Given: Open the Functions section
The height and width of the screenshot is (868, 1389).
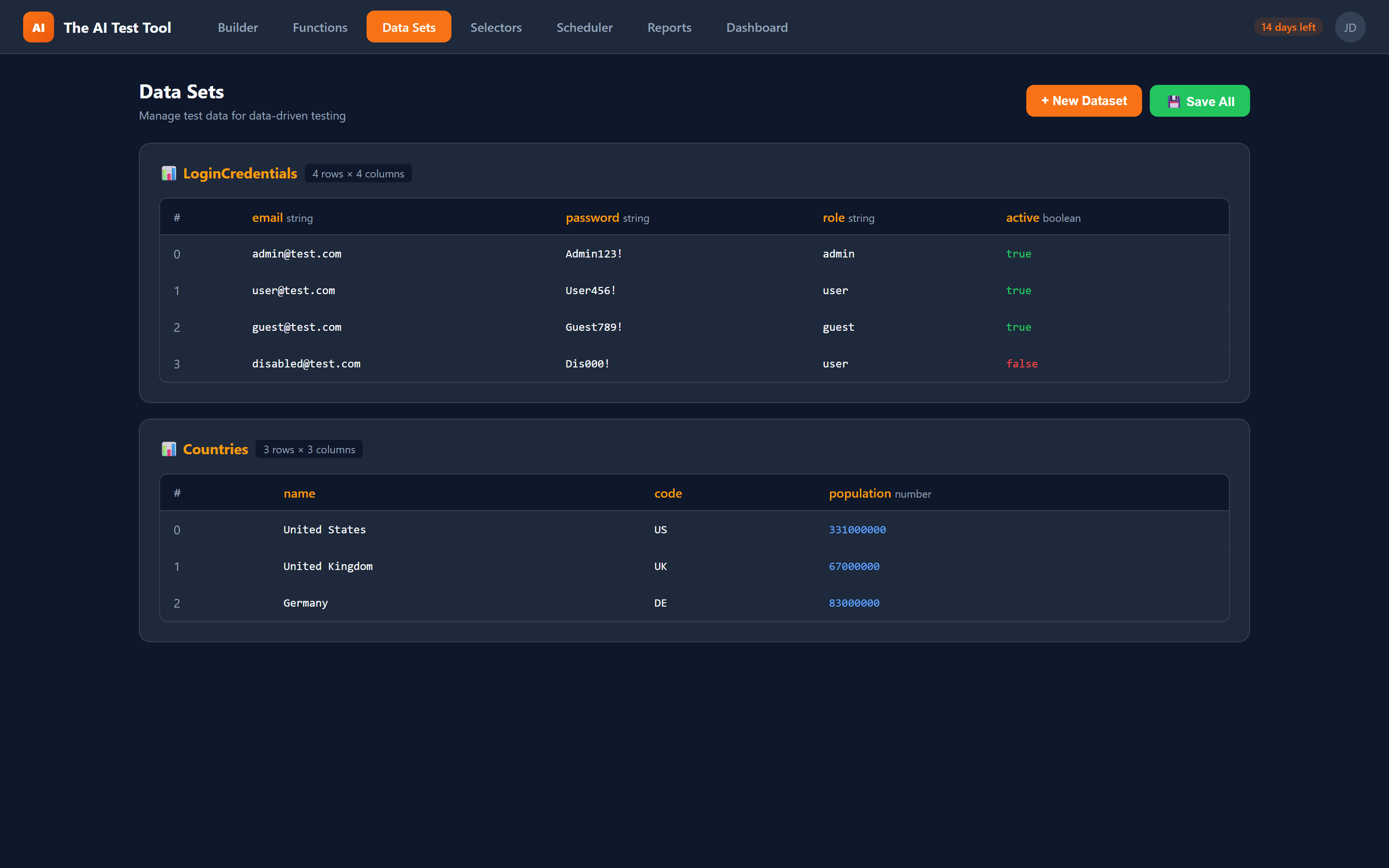Looking at the screenshot, I should click(320, 27).
